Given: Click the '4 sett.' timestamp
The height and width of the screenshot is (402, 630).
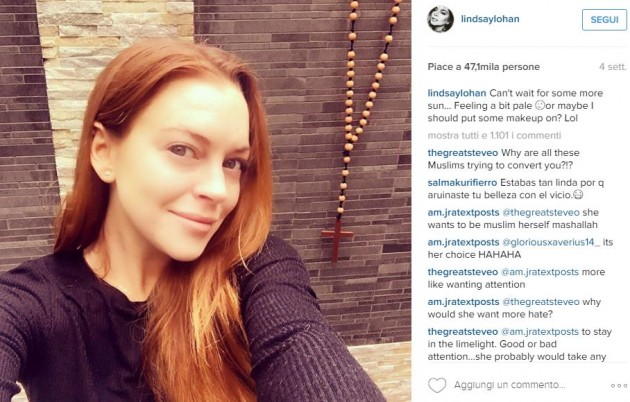Looking at the screenshot, I should [x=612, y=67].
